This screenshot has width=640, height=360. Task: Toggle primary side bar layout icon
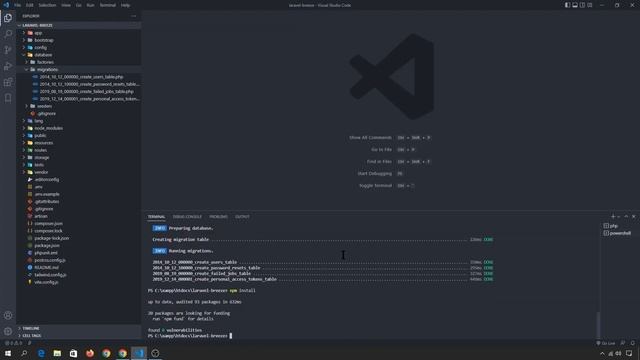click(x=567, y=5)
